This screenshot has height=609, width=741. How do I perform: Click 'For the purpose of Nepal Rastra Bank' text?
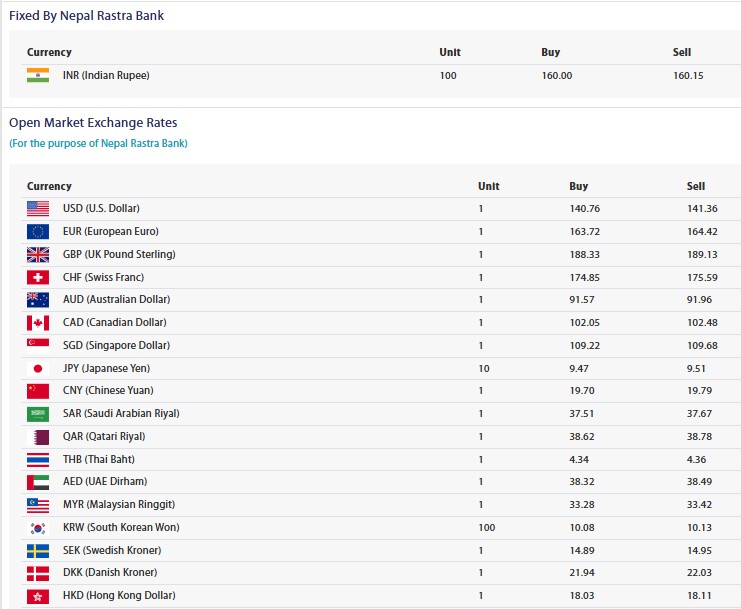(x=98, y=143)
